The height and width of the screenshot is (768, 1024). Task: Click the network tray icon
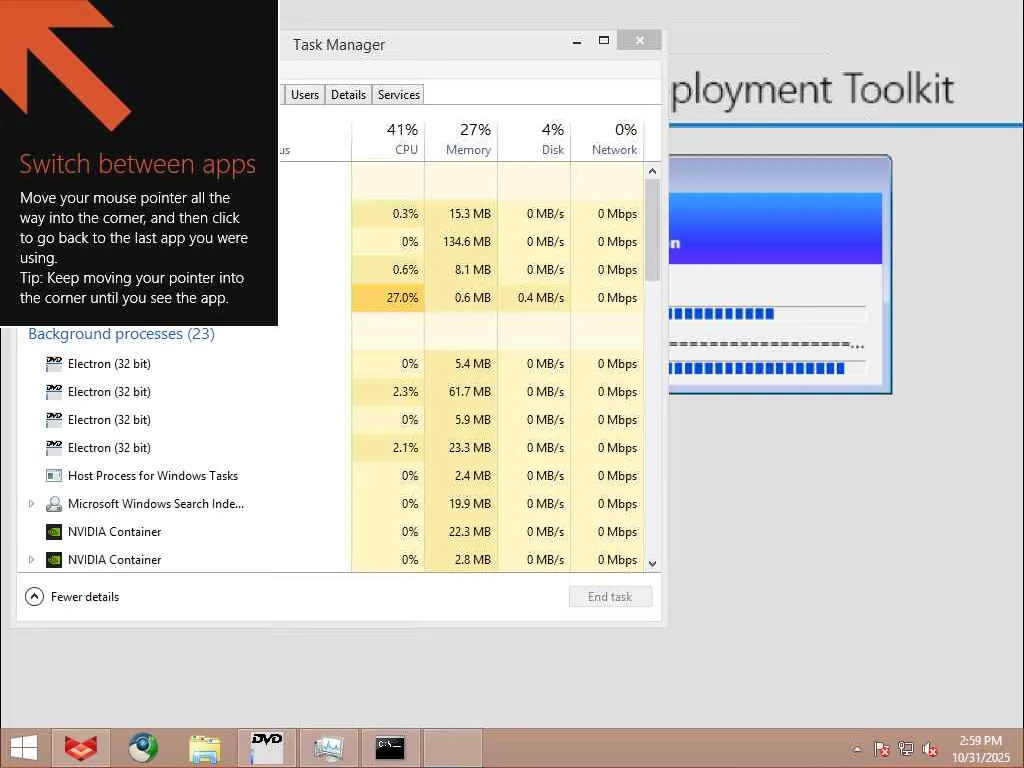coord(906,749)
